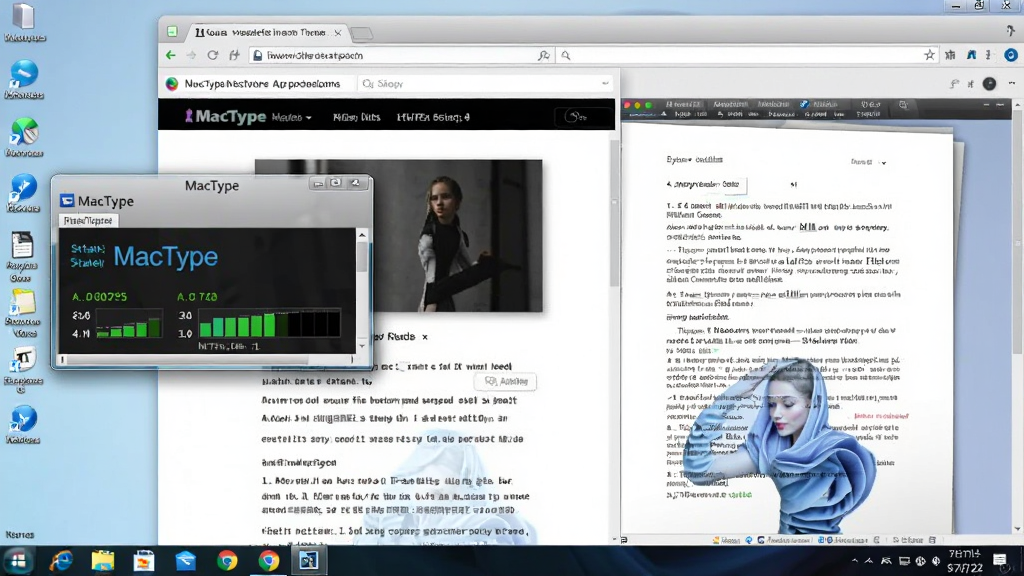Click the orange icon in document status bar
1024x576 pixels.
click(716, 540)
